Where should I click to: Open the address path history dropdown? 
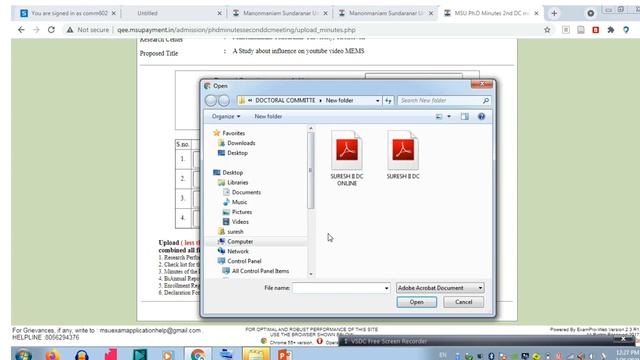(x=378, y=100)
